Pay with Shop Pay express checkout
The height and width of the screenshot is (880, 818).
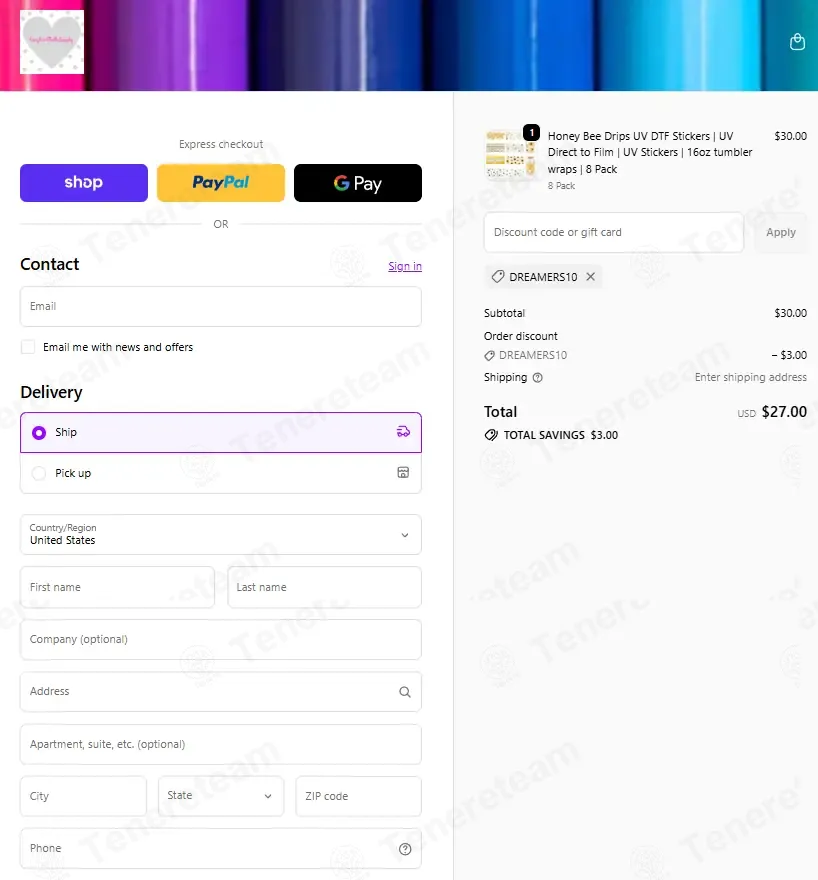(84, 183)
